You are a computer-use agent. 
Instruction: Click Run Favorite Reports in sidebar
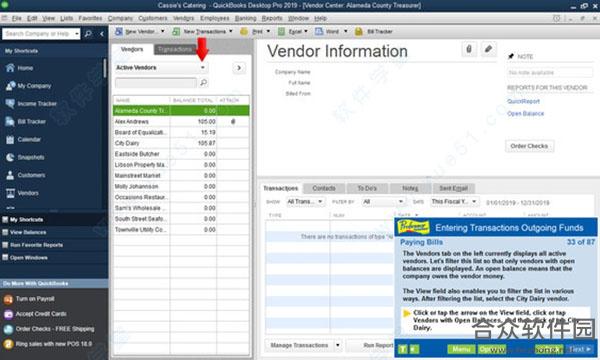coord(36,245)
